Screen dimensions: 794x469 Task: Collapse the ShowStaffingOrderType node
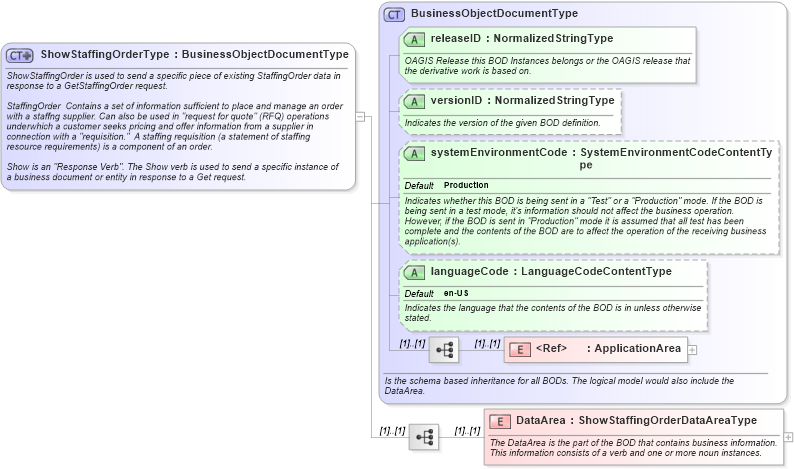[x=360, y=116]
